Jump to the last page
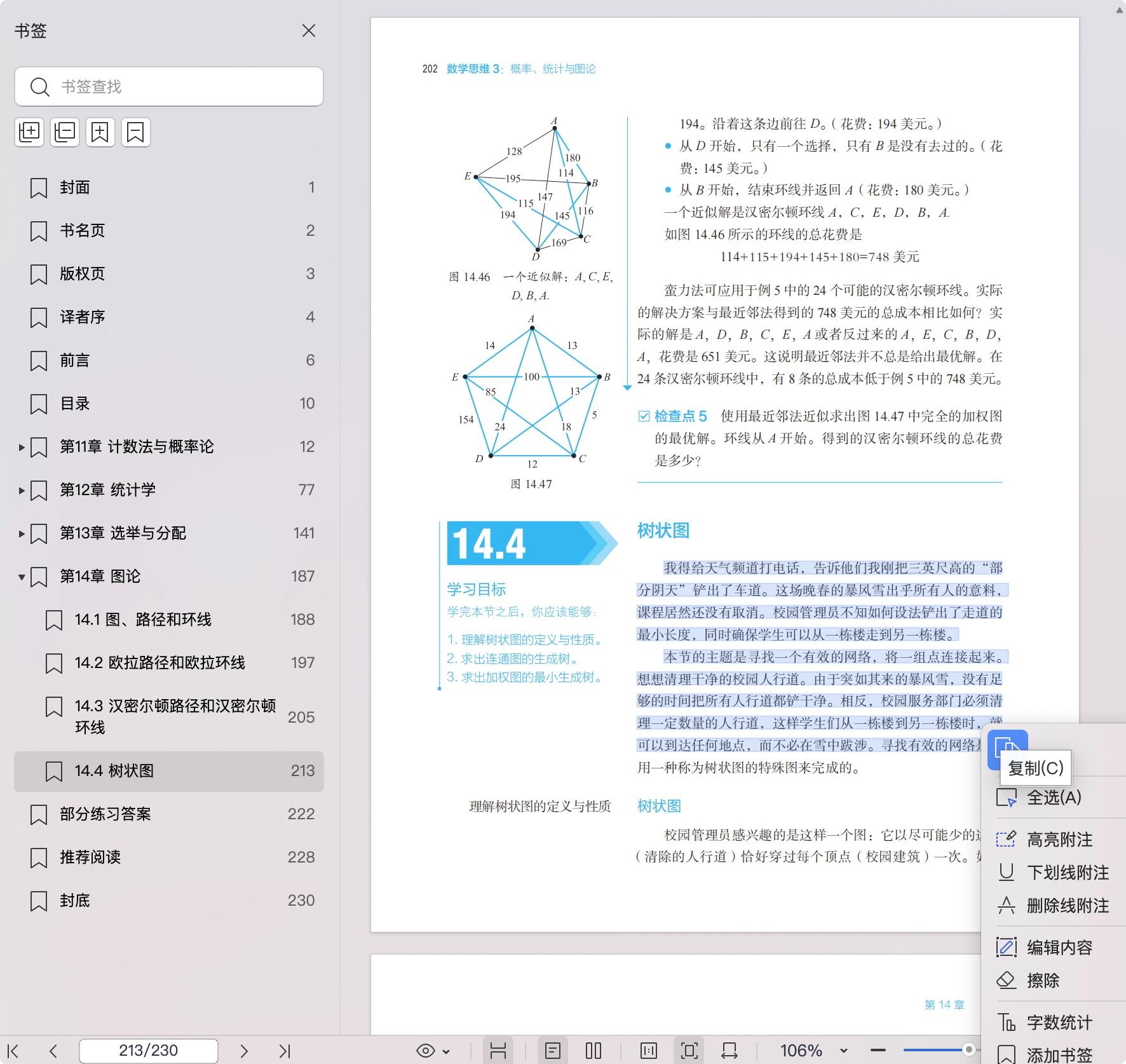Viewport: 1126px width, 1064px height. [x=285, y=1051]
